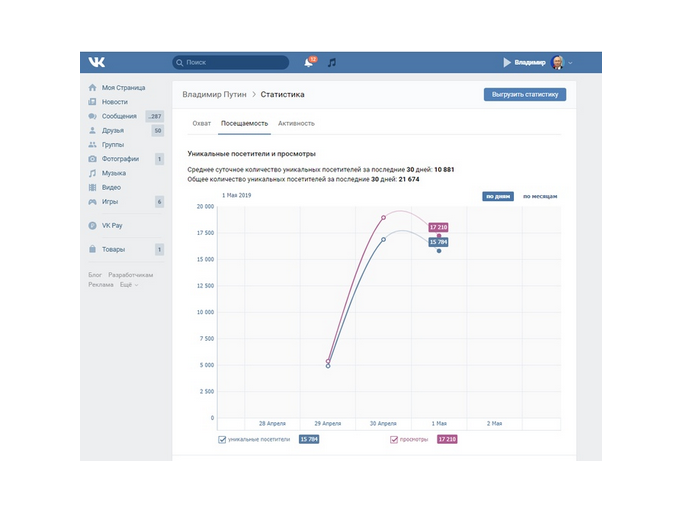Open VK Pay link
682x512 pixels.
(112, 225)
